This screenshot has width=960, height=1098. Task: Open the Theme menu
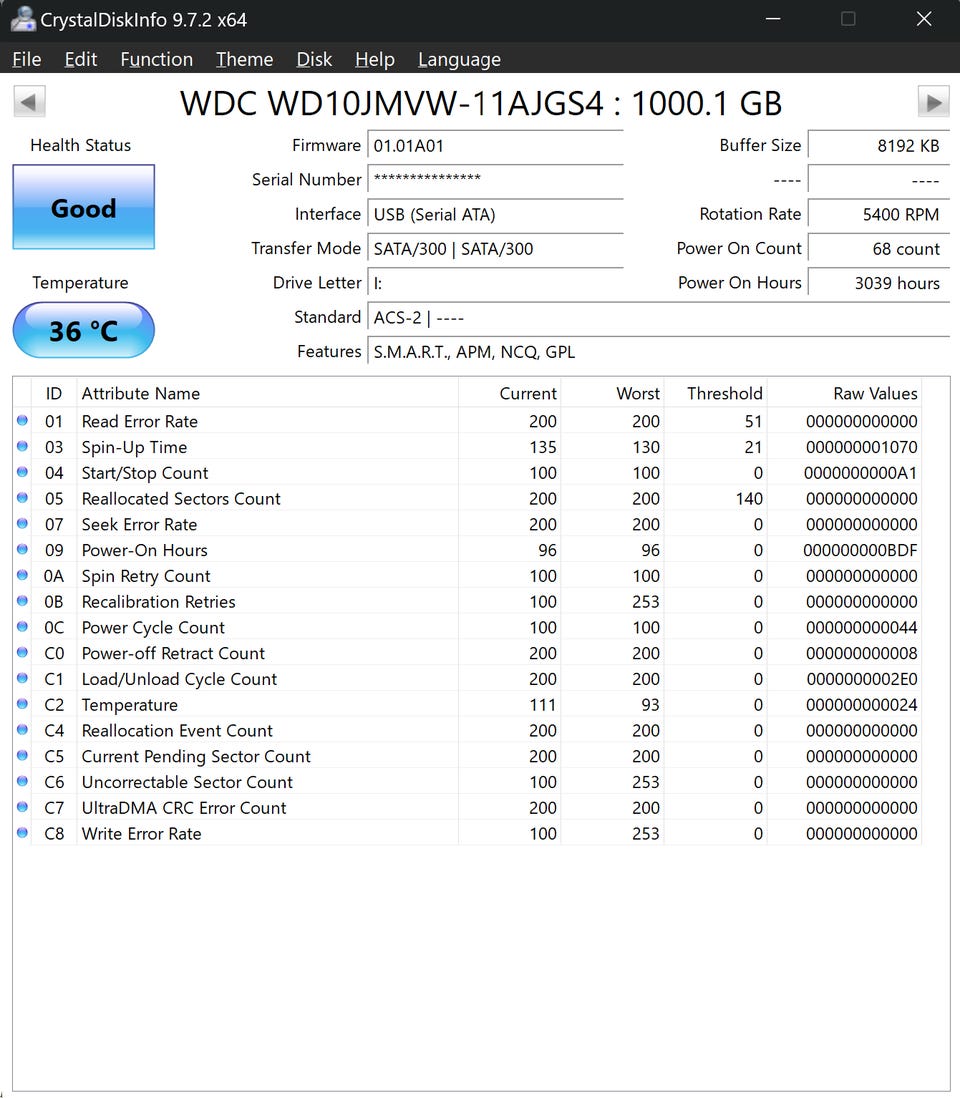244,60
